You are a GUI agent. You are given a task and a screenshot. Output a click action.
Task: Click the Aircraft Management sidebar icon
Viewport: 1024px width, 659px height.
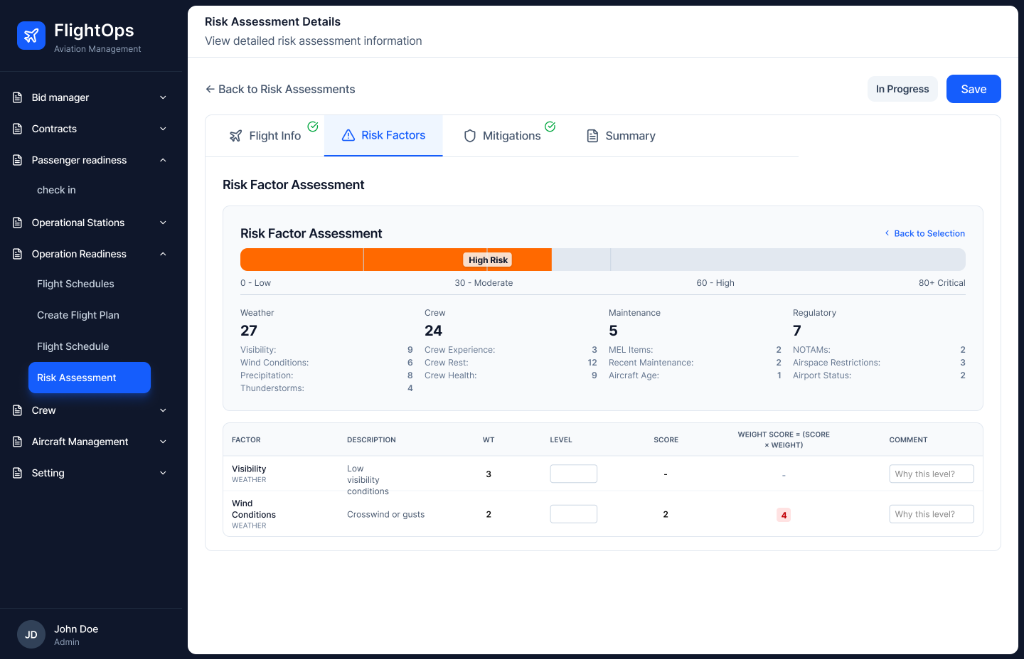tap(17, 442)
